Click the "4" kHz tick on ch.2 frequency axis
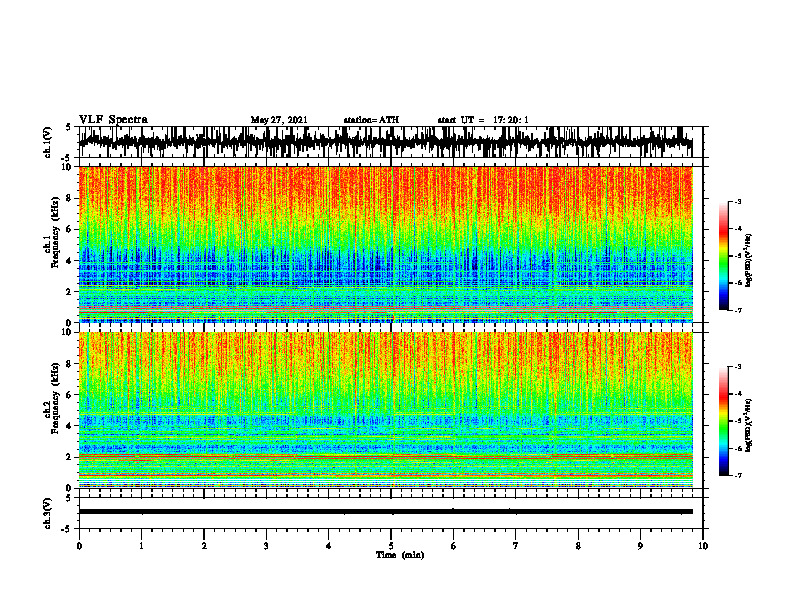This screenshot has width=792, height=612. tap(70, 426)
